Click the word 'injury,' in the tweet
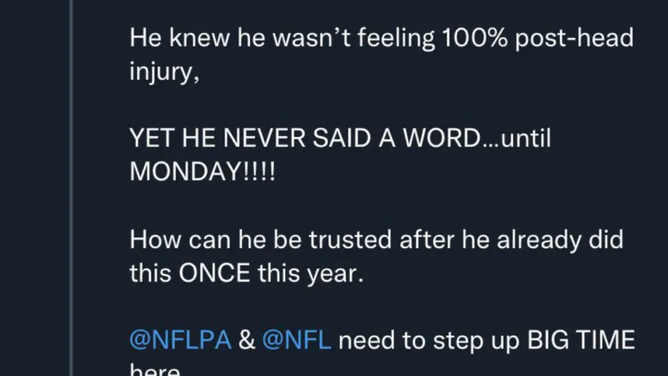 [164, 71]
